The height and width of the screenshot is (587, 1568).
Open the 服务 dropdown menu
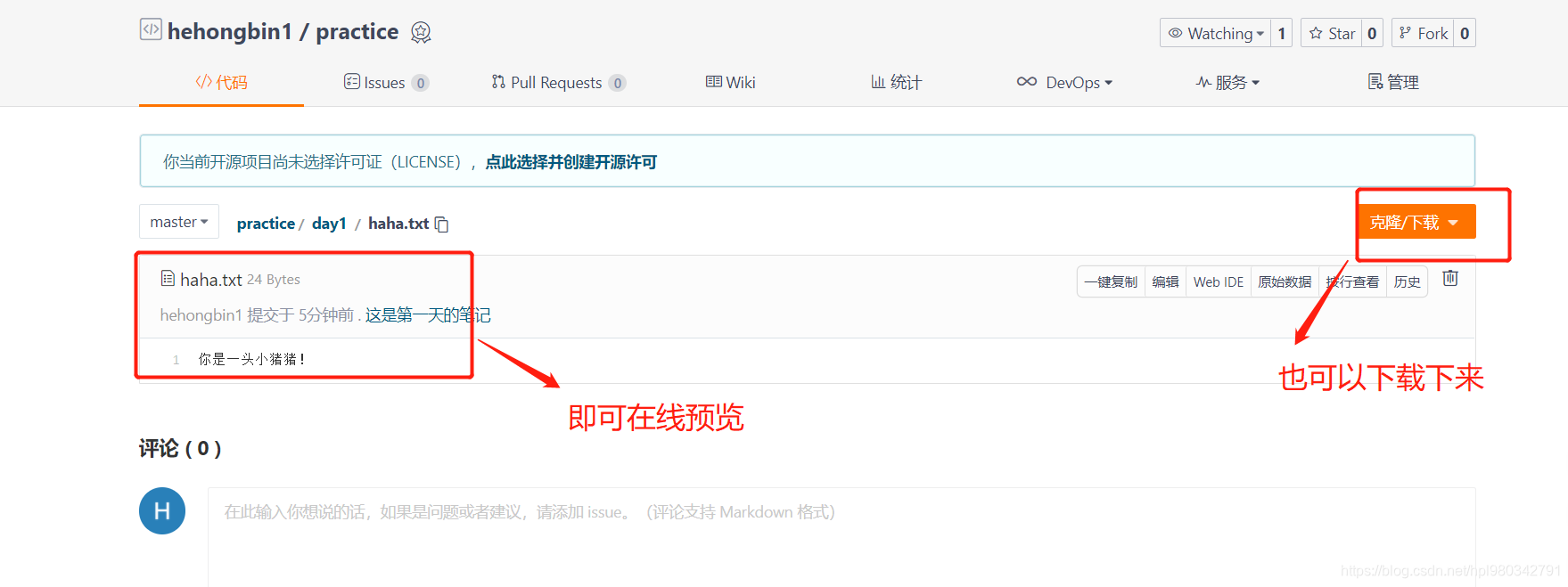click(1227, 82)
